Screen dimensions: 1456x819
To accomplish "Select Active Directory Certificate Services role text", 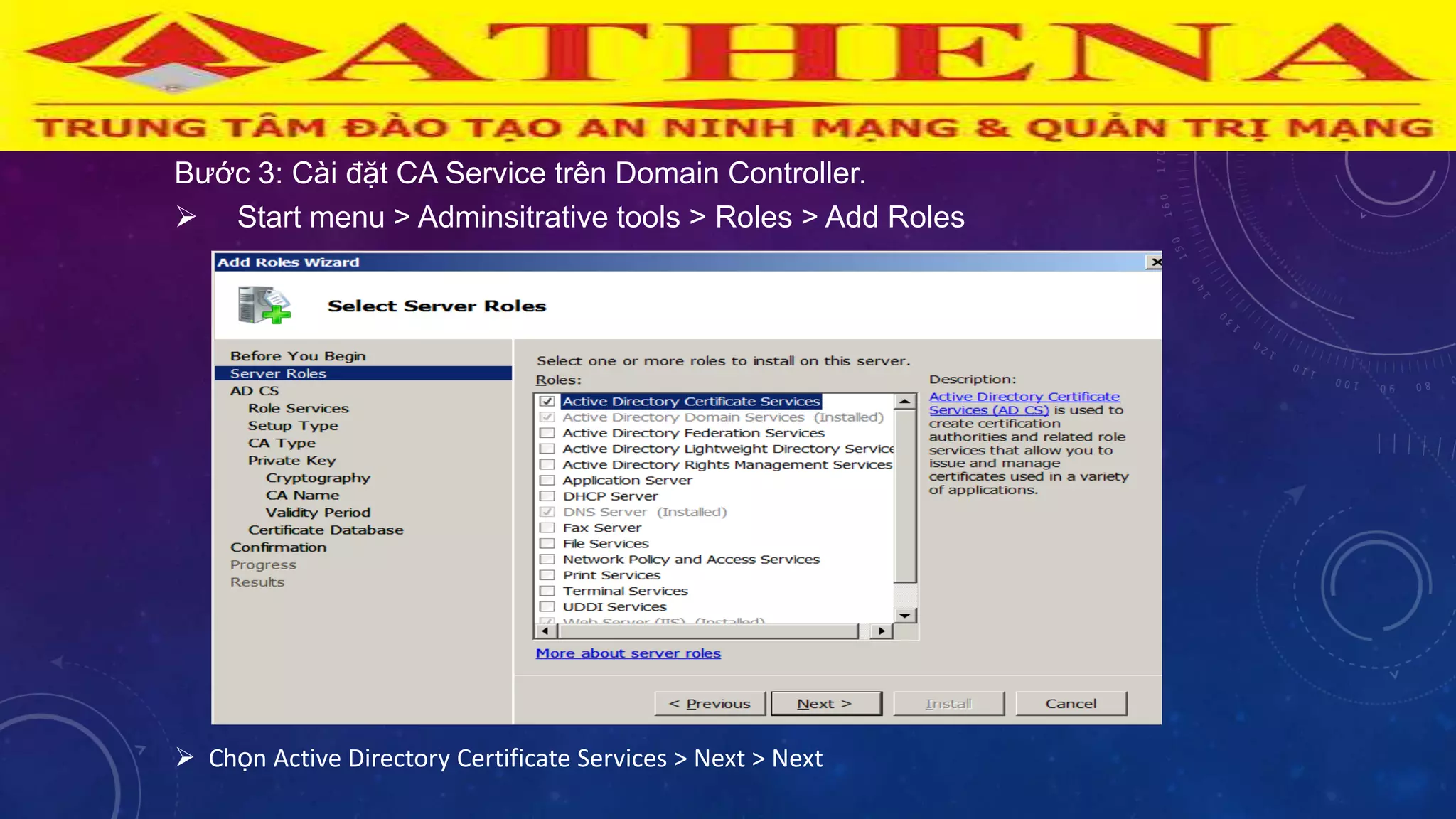I will tap(691, 402).
